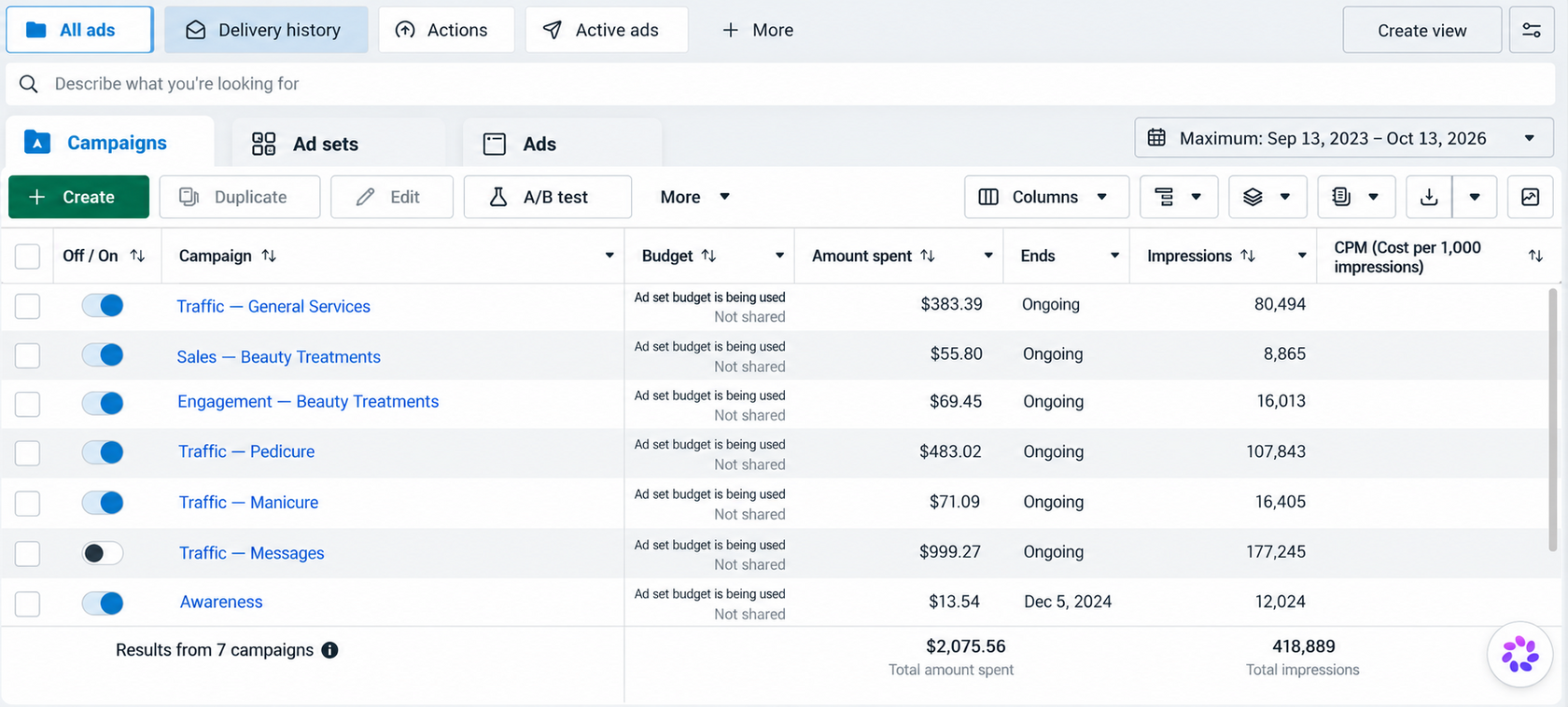The height and width of the screenshot is (707, 1568).
Task: Sort by Off / On column arrows
Action: coord(137,256)
